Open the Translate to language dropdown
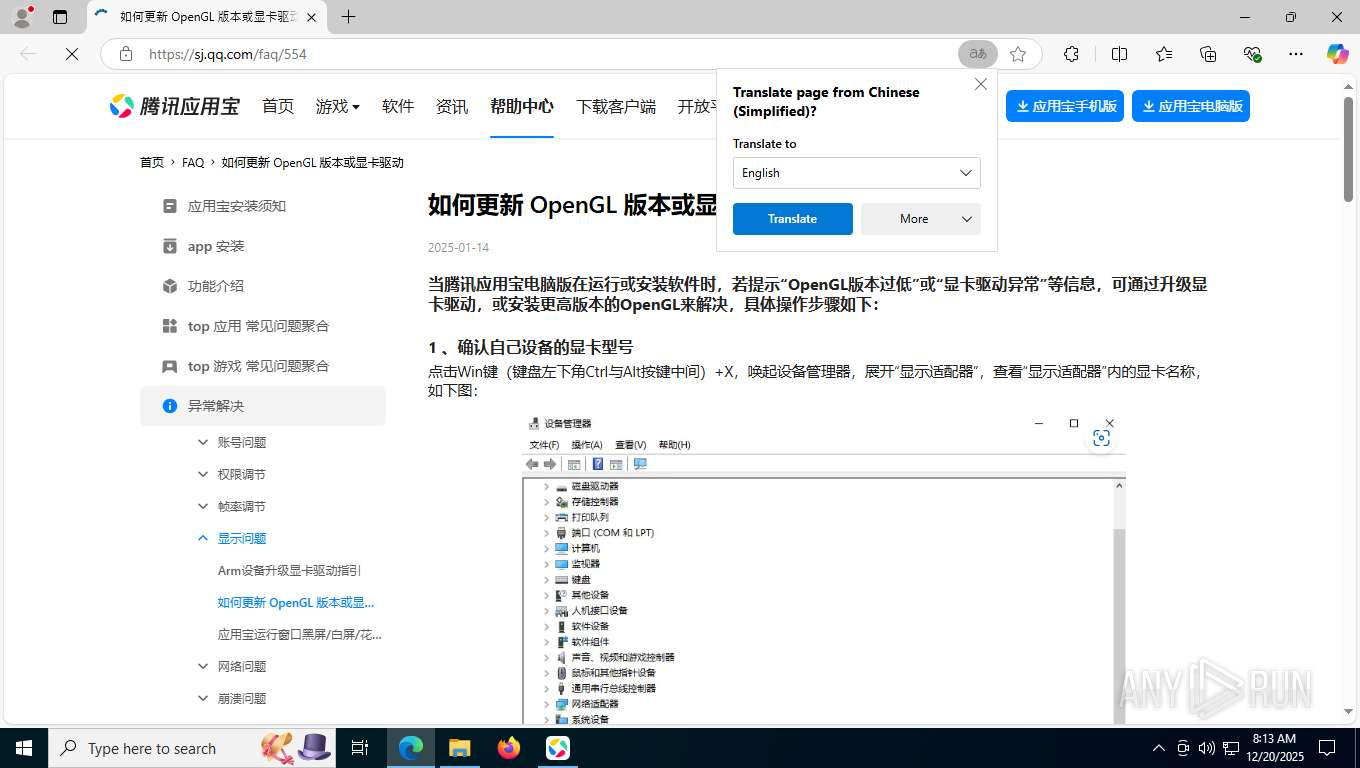The image size is (1360, 768). [857, 173]
